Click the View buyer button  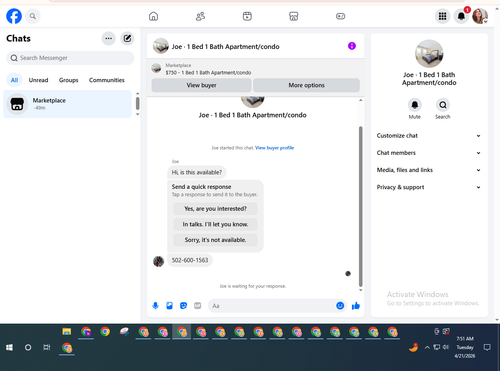[x=201, y=85]
